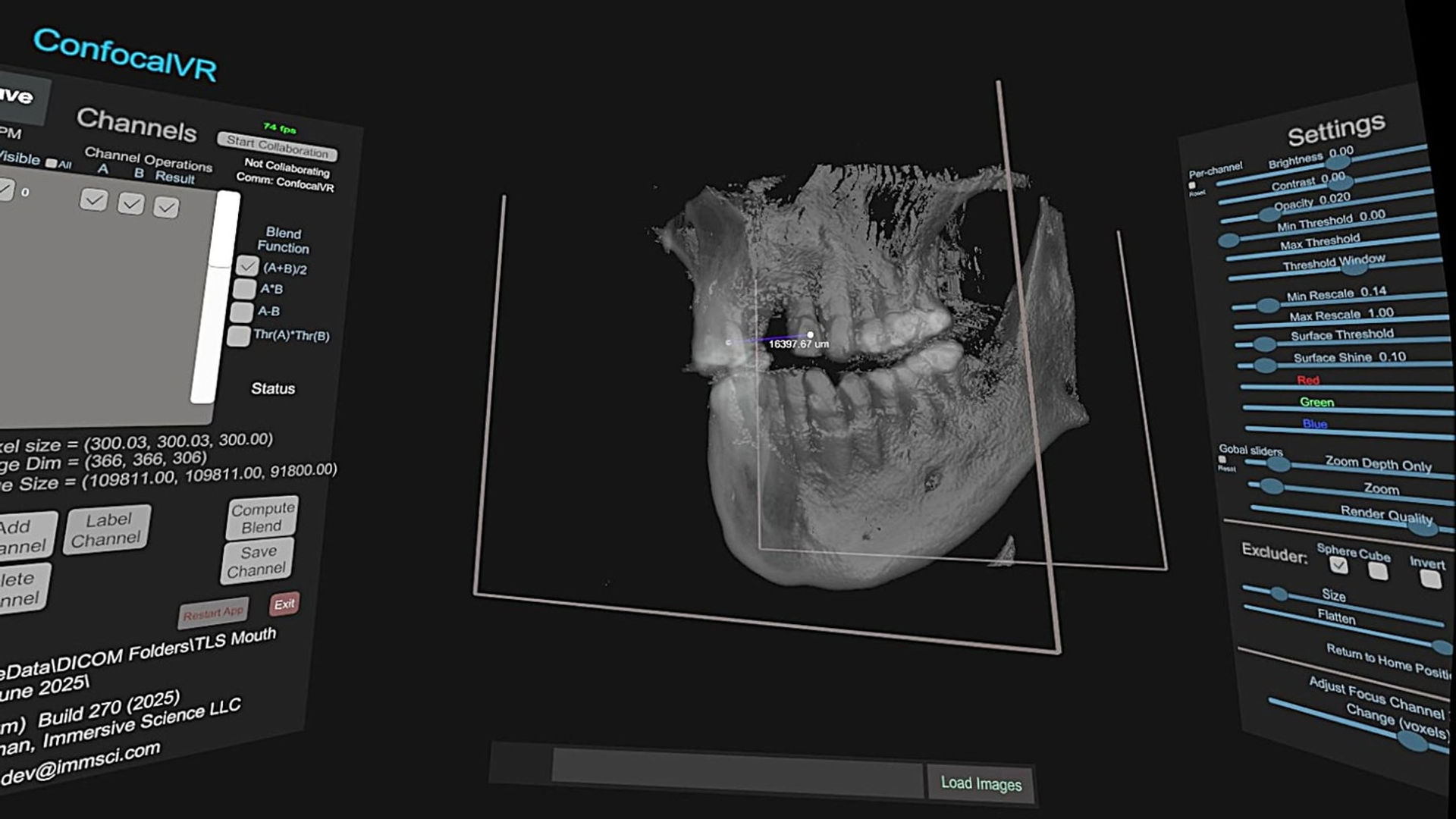Toggle the Sphere excluder checkbox
Viewport: 1456px width, 819px height.
pos(1338,565)
